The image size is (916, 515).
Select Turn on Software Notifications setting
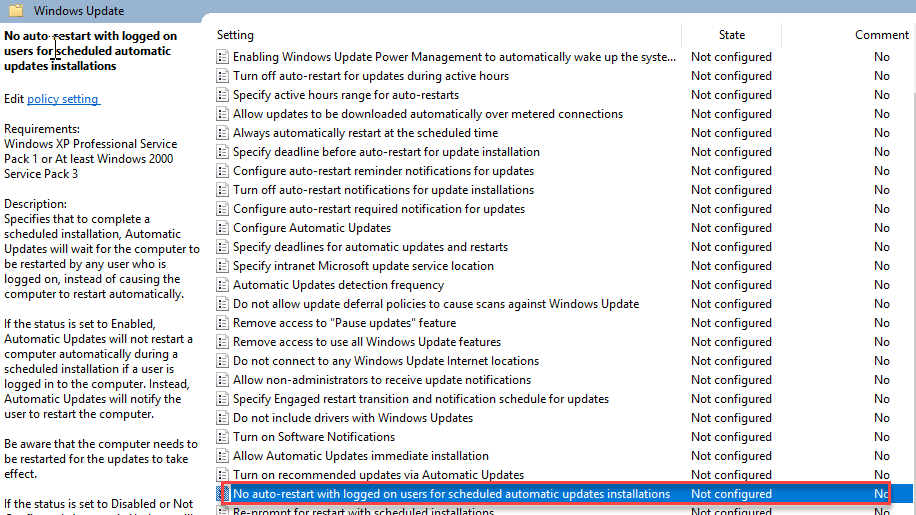point(314,436)
